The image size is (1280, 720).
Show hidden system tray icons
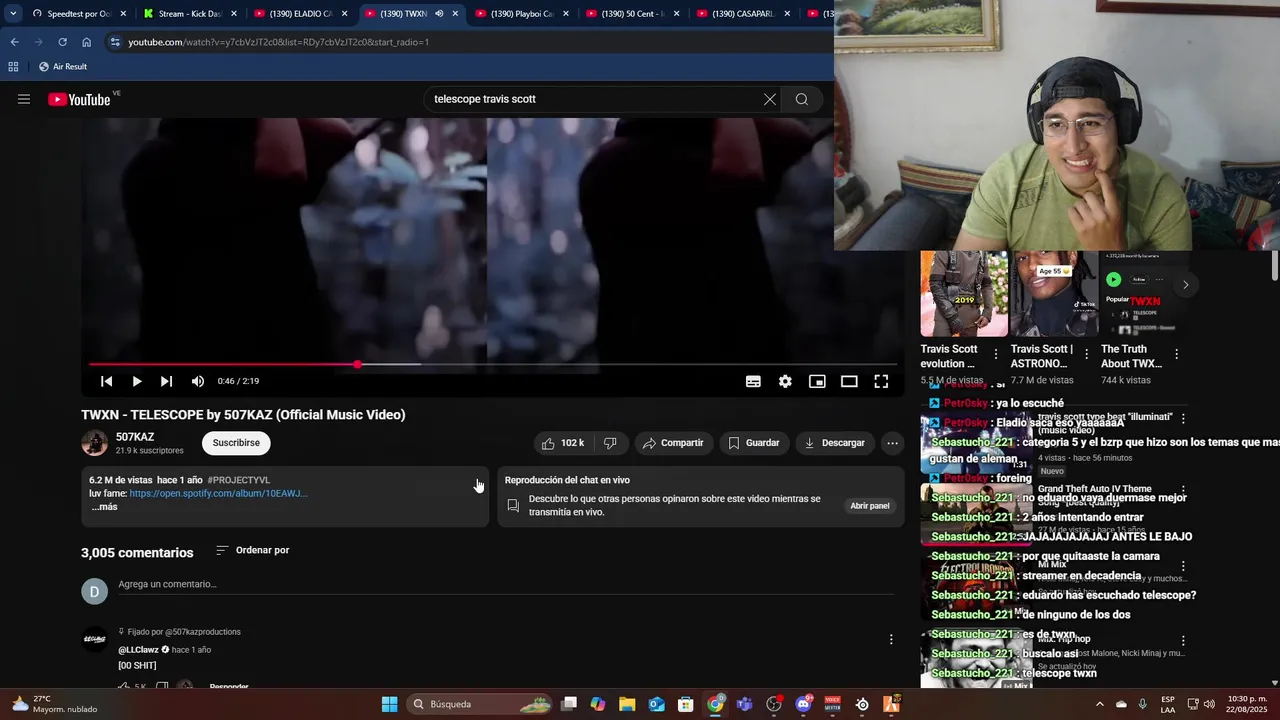coord(1099,704)
